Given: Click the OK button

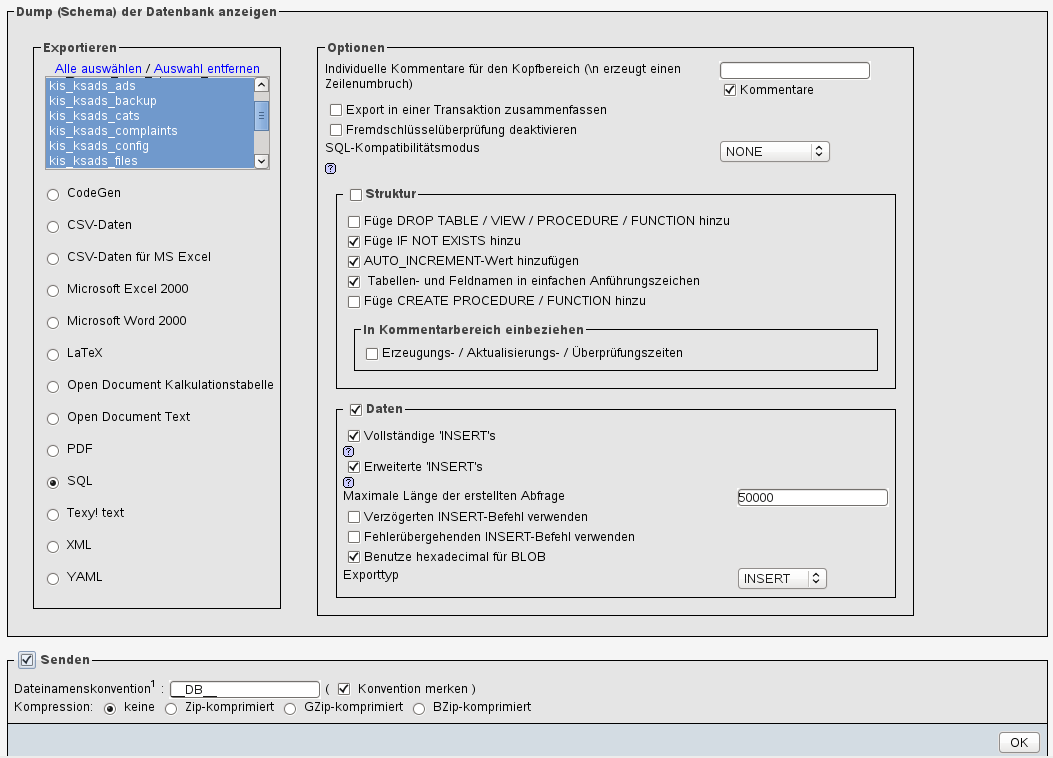Looking at the screenshot, I should click(1019, 743).
